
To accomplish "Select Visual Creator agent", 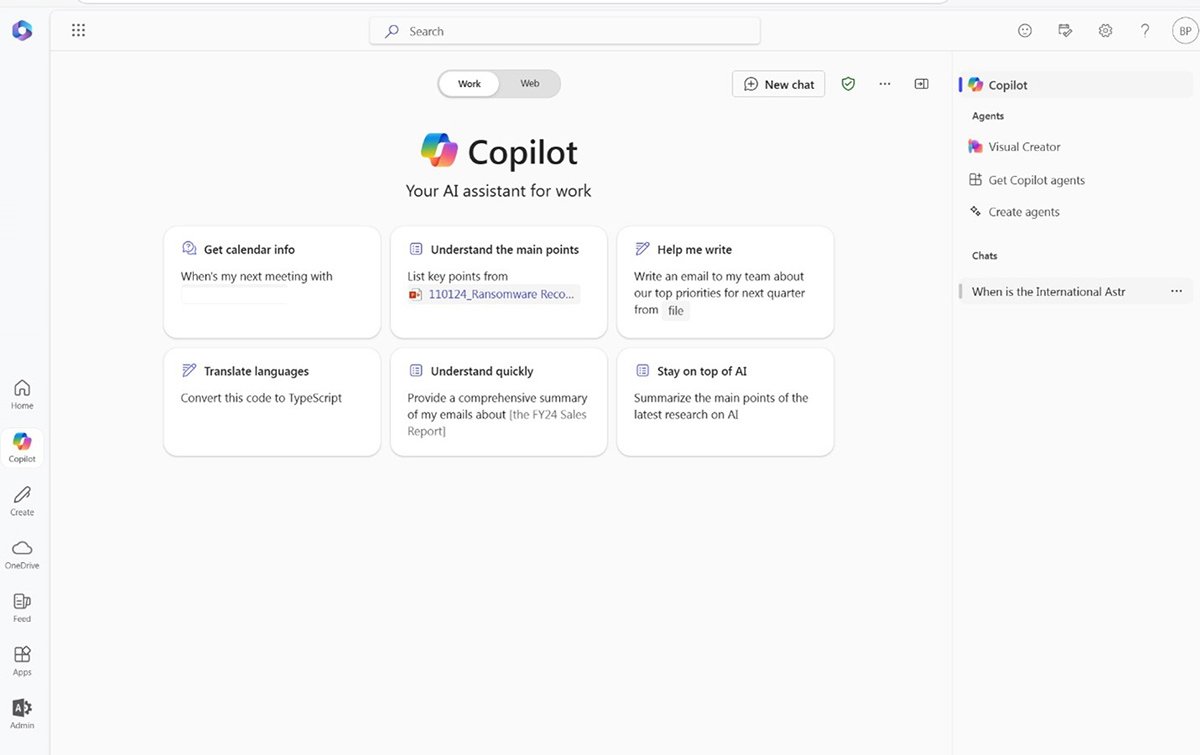I will tap(1024, 147).
